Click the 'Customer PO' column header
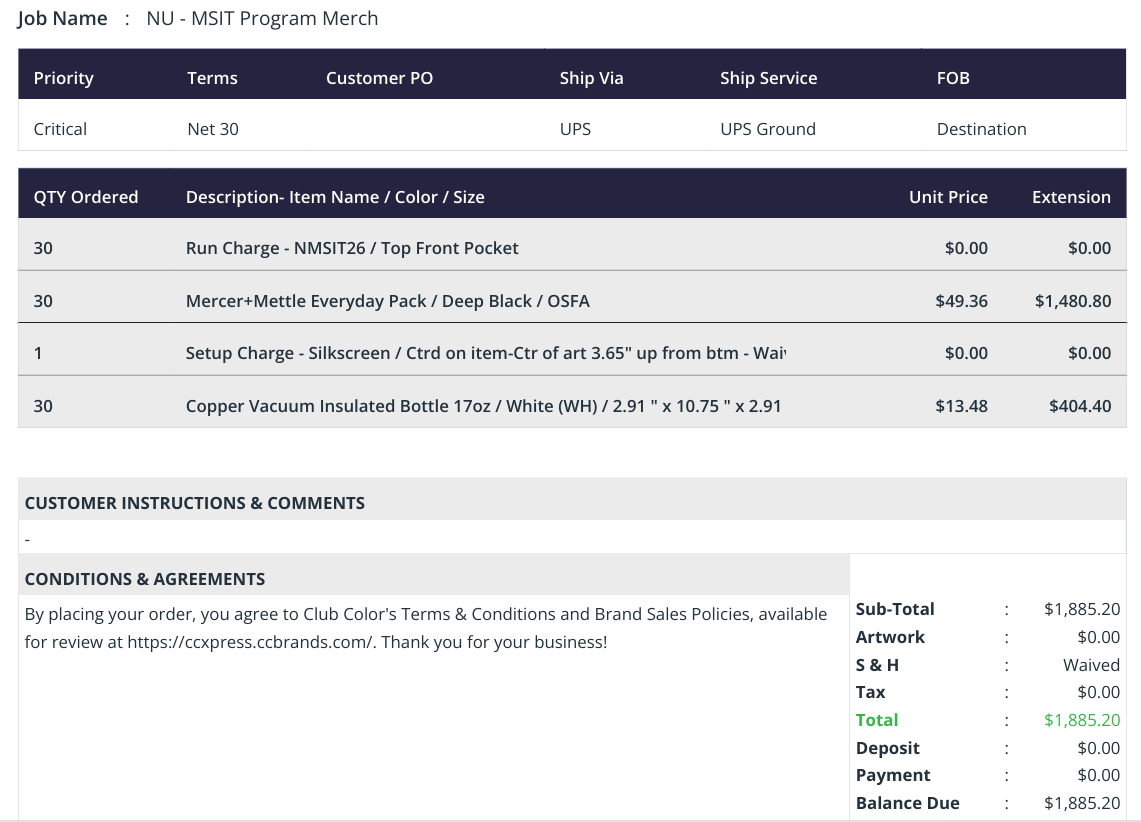 tap(379, 78)
